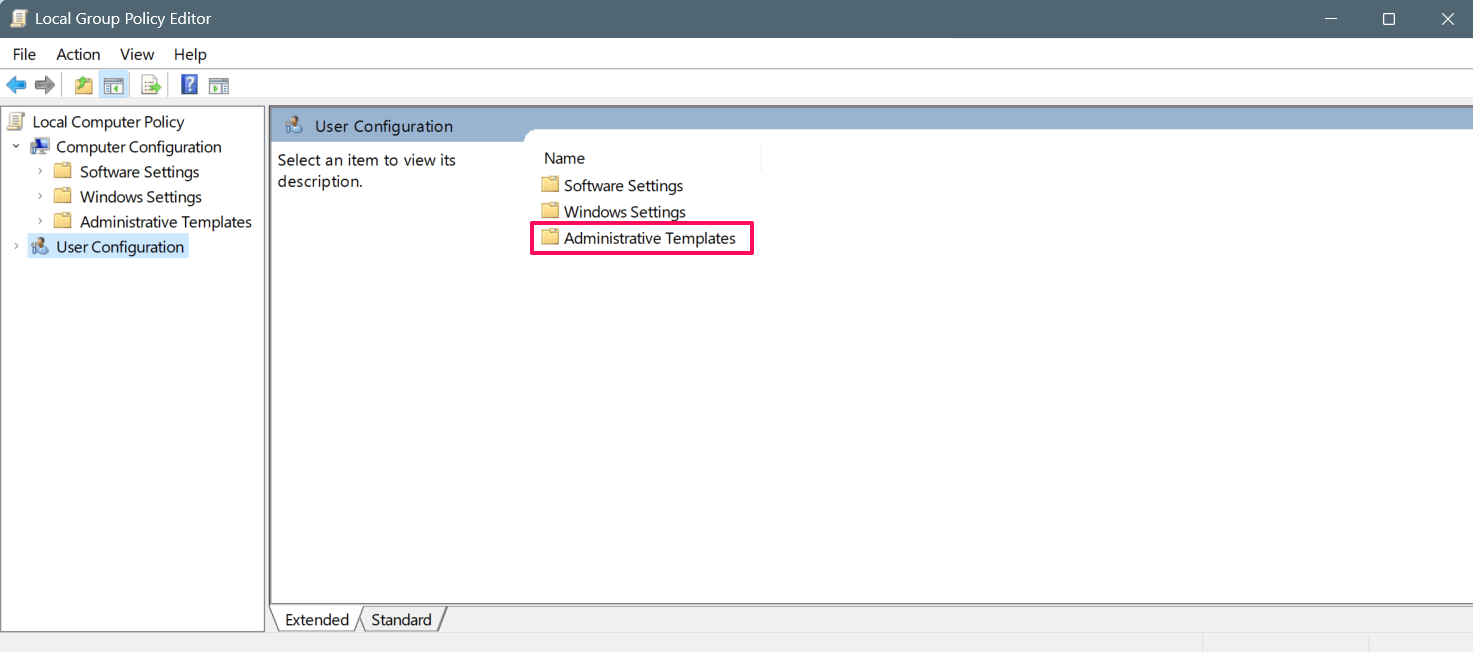Select Administrative Templates label in the tree
The width and height of the screenshot is (1473, 652).
[166, 222]
